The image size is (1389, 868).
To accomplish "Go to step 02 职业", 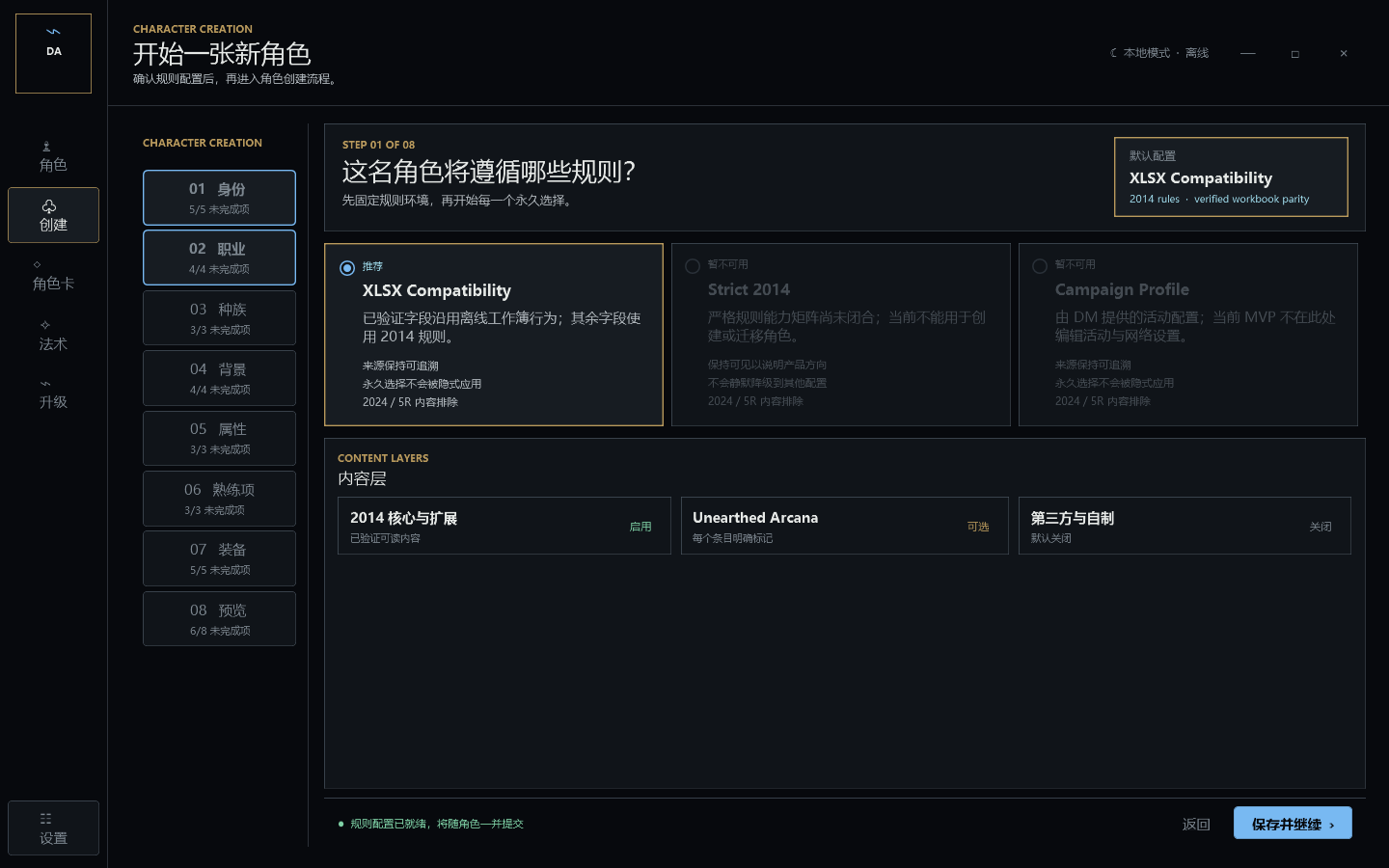I will tap(219, 258).
